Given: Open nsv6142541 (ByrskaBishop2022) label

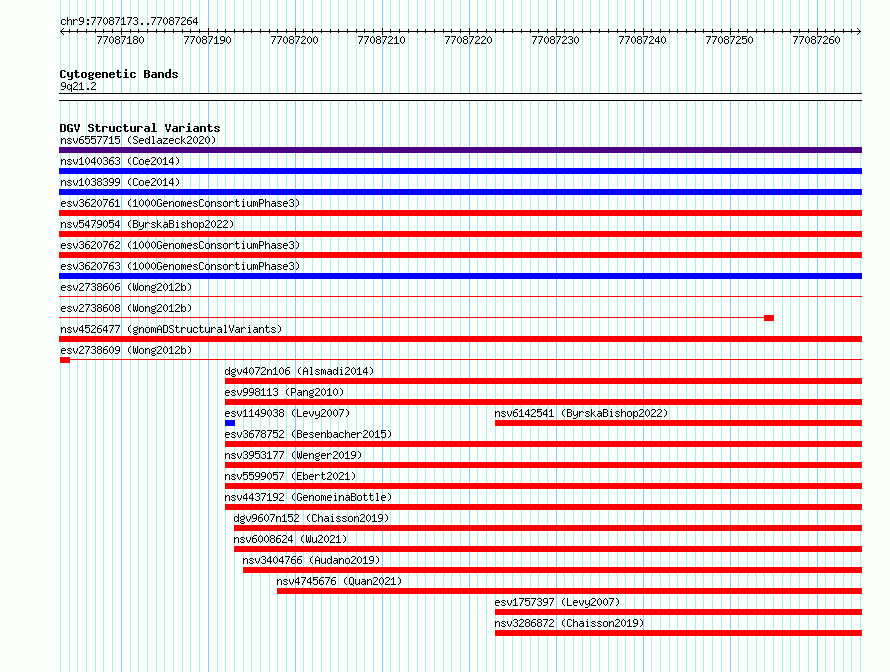Looking at the screenshot, I should point(581,413).
